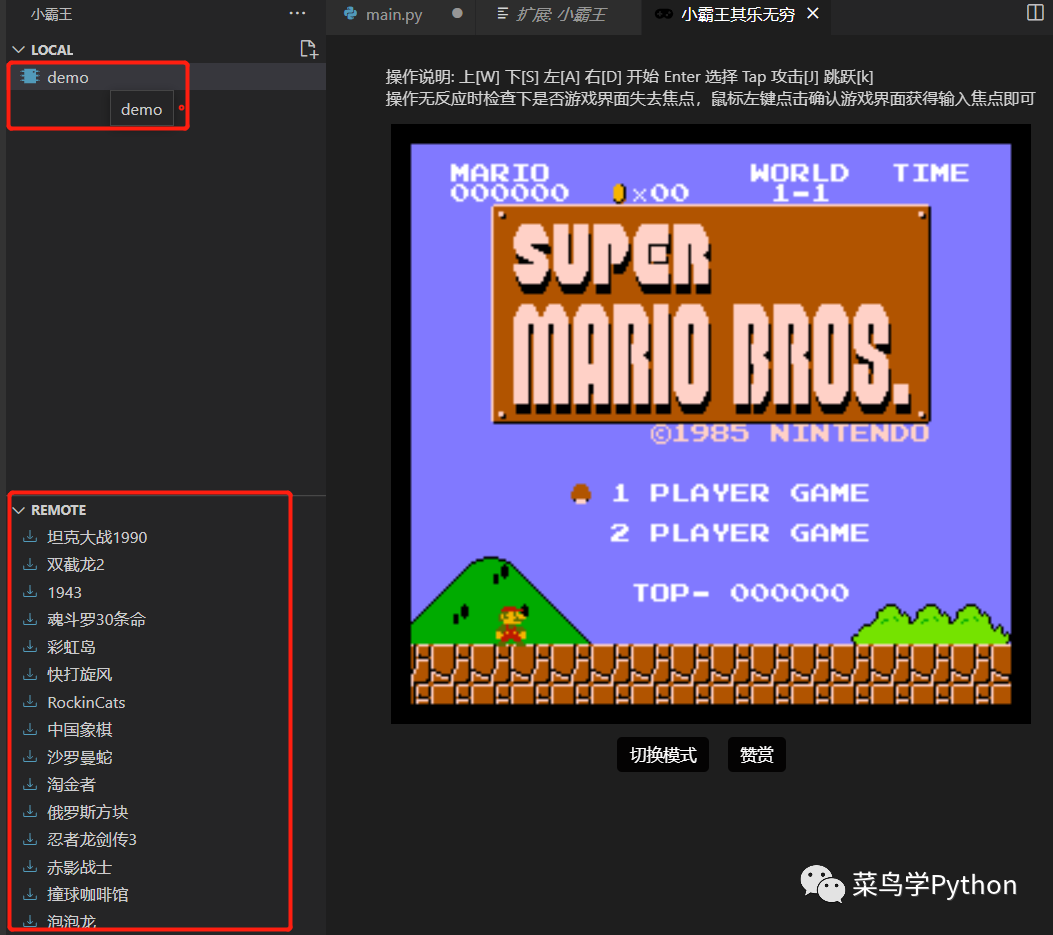Screen dimensions: 1053x935
Task: Click 2 PLAYER GAME in the game screen
Action: point(739,533)
